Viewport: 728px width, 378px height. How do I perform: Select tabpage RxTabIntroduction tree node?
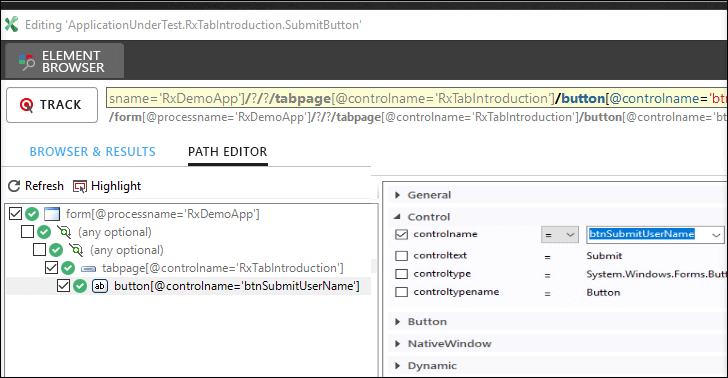[223, 268]
